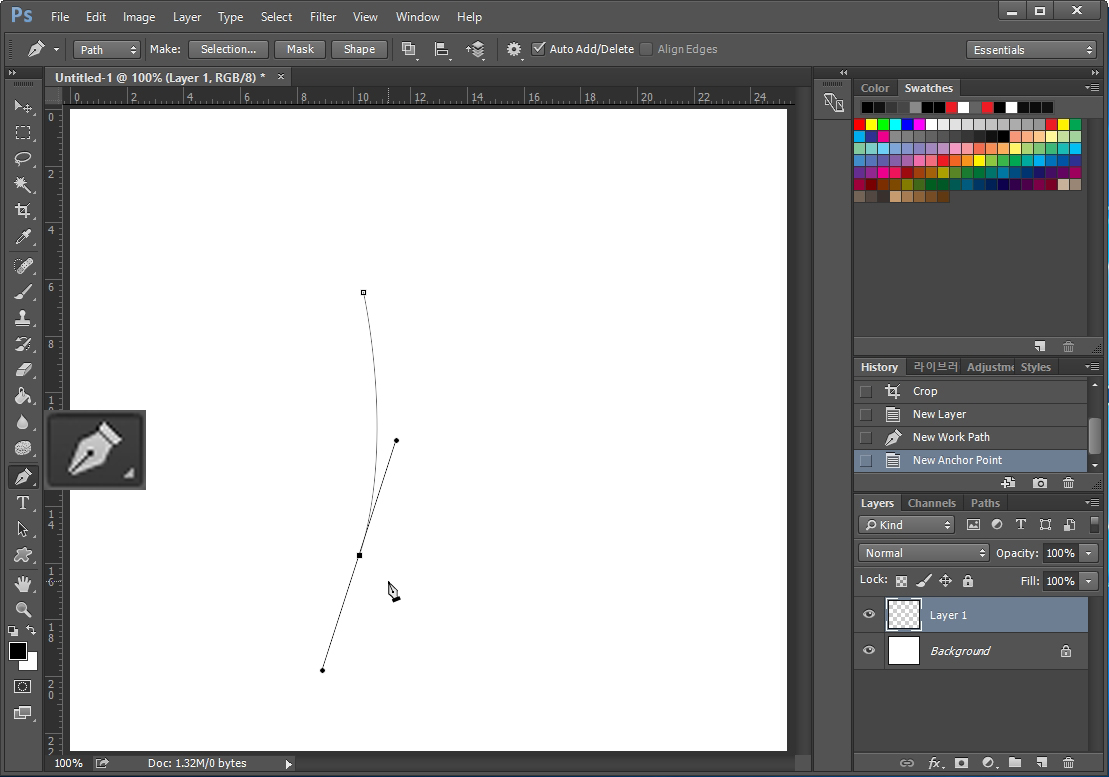Select the New Work Path history state
The height and width of the screenshot is (777, 1109).
coord(970,437)
